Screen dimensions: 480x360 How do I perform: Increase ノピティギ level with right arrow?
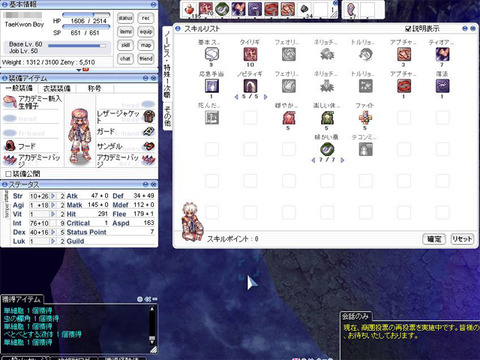[x=265, y=97]
